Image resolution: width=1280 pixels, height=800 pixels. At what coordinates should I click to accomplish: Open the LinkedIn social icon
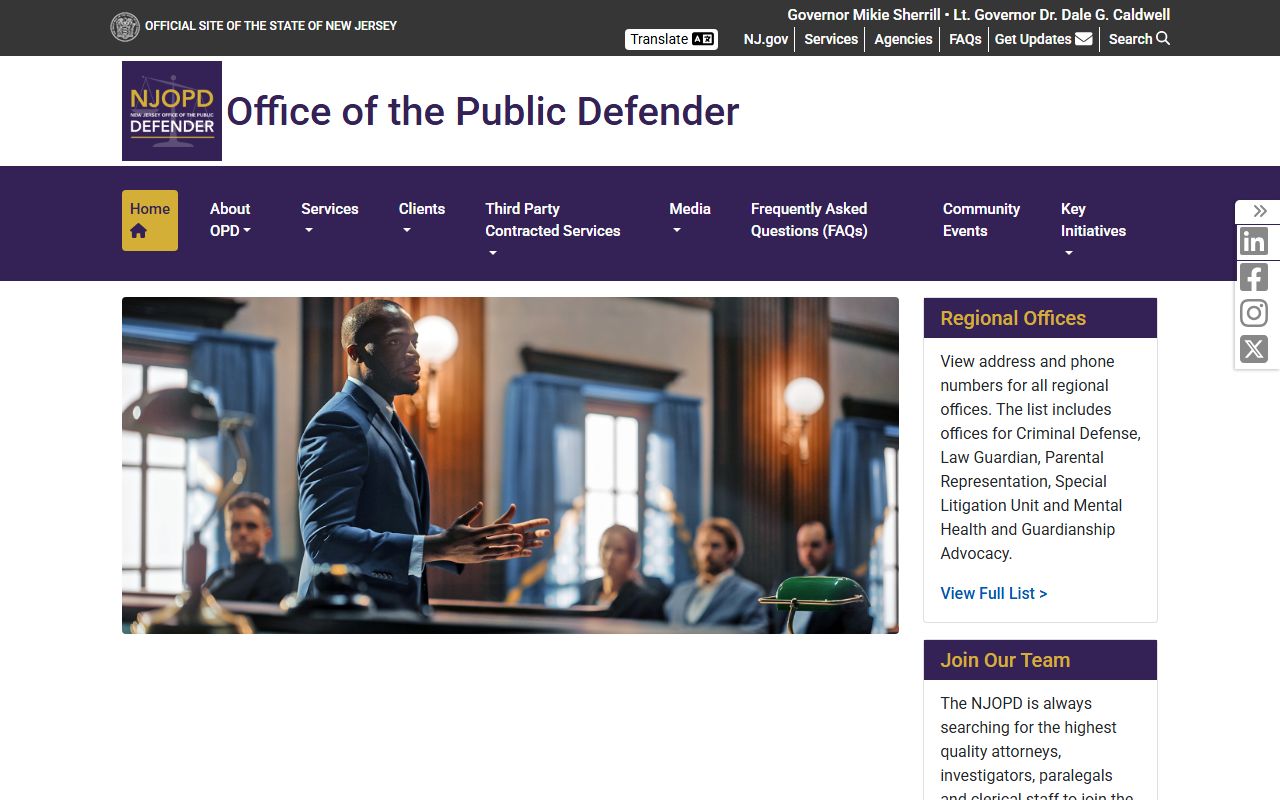coord(1254,241)
